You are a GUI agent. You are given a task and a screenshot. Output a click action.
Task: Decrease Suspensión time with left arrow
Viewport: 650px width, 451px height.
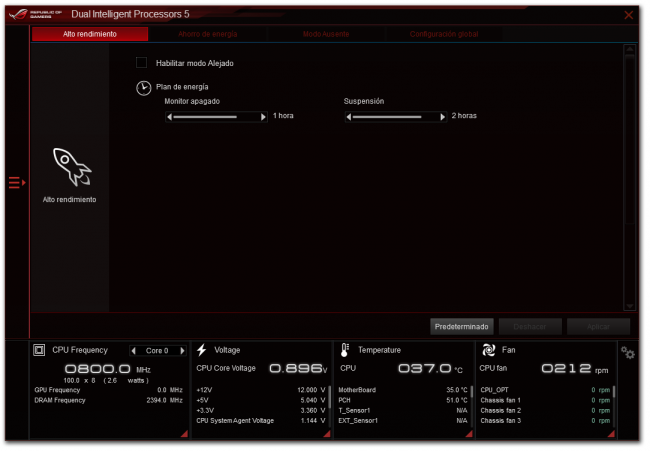pos(349,117)
